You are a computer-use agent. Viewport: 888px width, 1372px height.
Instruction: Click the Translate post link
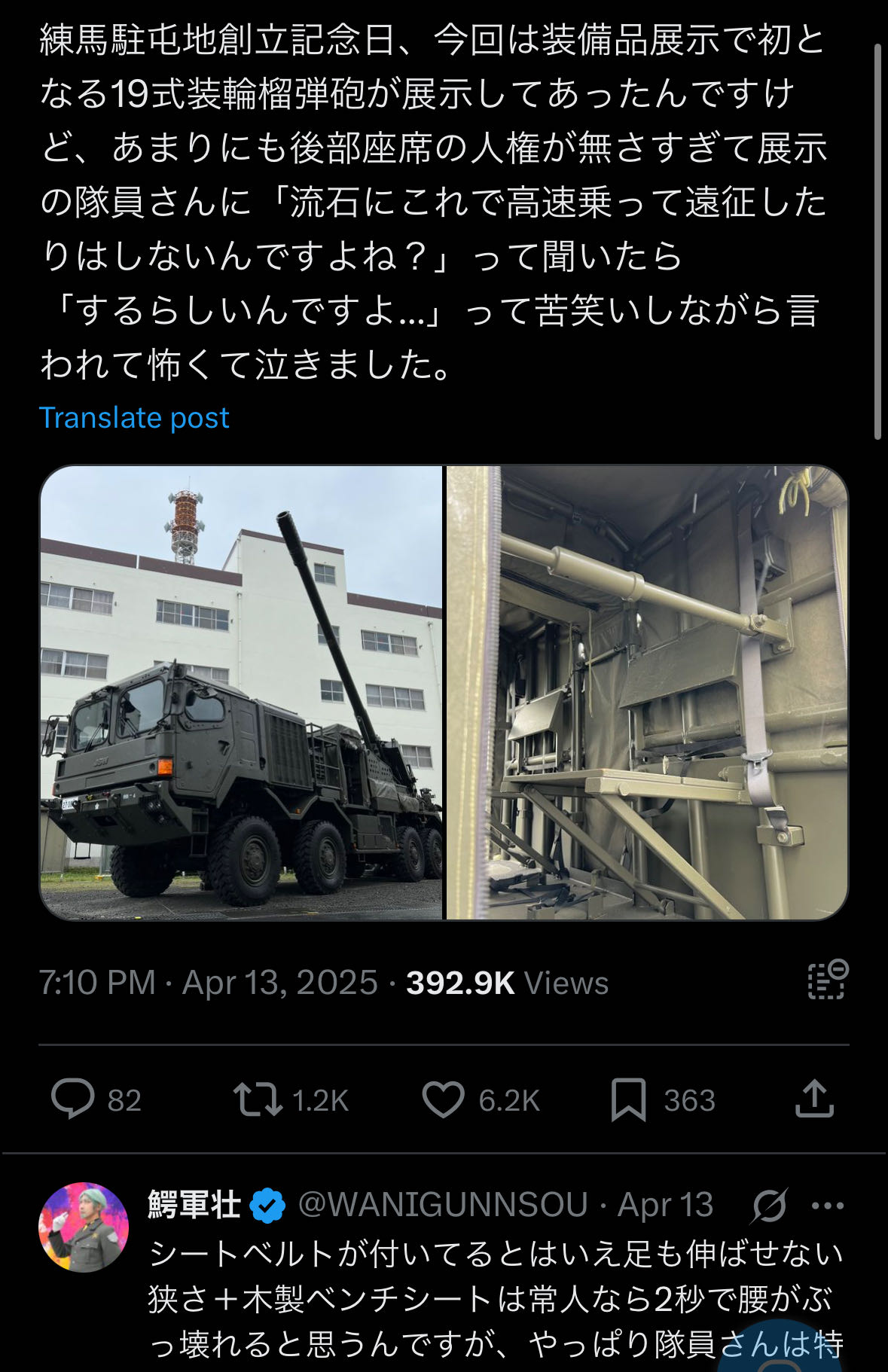coord(134,417)
